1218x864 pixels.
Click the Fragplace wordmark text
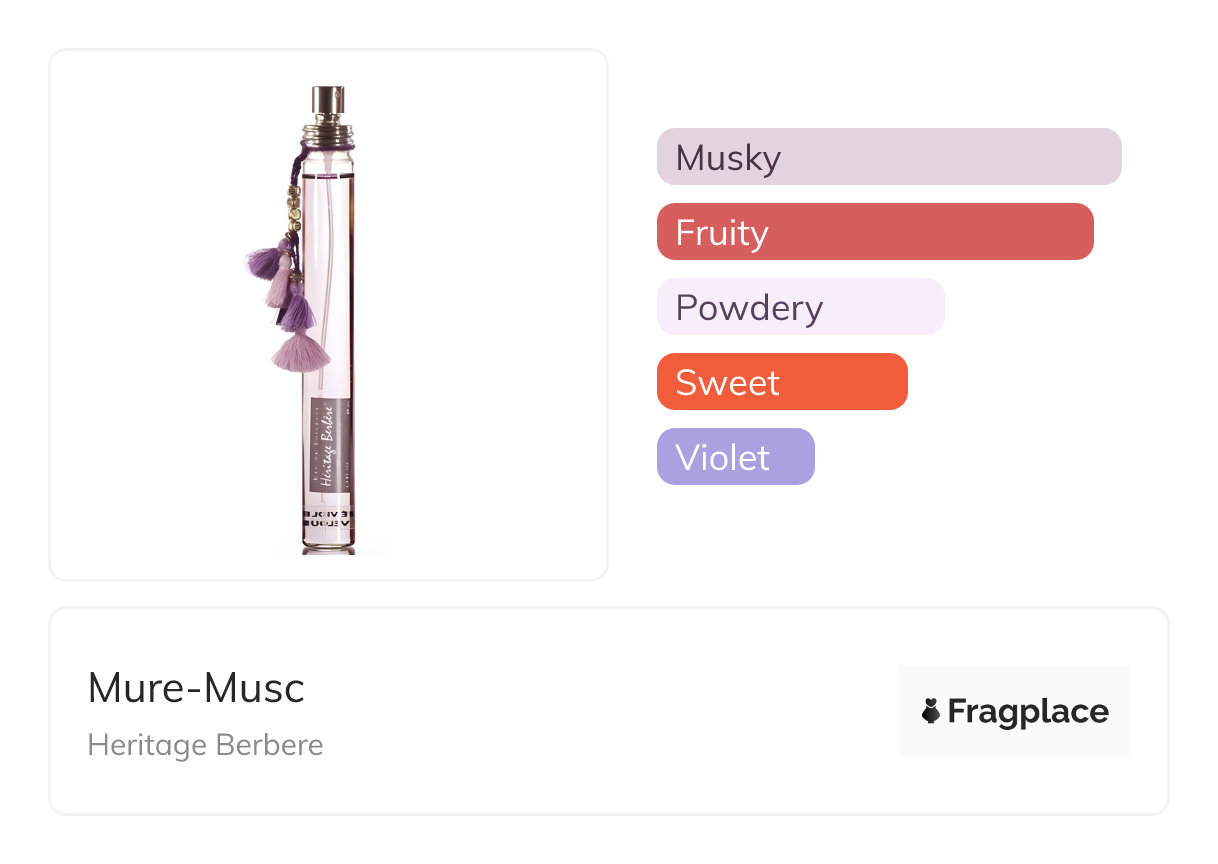(1028, 711)
